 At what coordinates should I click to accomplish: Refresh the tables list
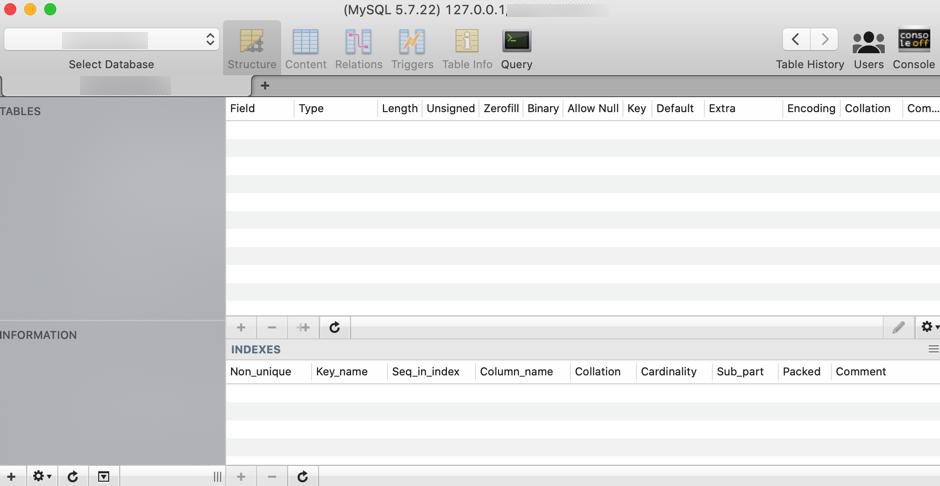[x=73, y=476]
